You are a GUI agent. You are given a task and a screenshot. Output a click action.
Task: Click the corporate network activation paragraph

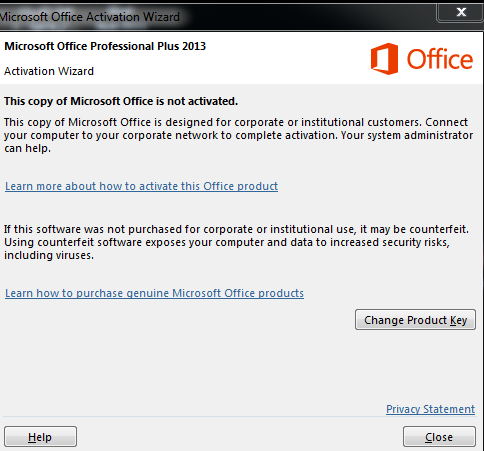pyautogui.click(x=238, y=135)
